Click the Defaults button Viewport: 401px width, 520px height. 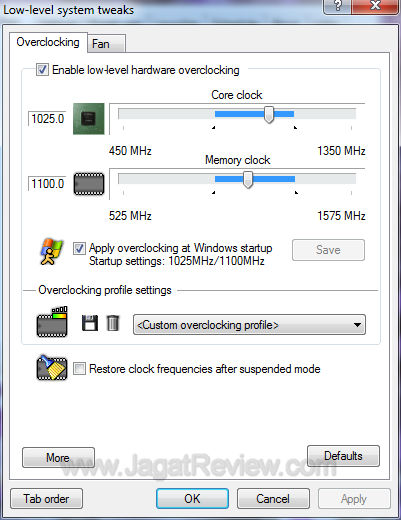[343, 456]
